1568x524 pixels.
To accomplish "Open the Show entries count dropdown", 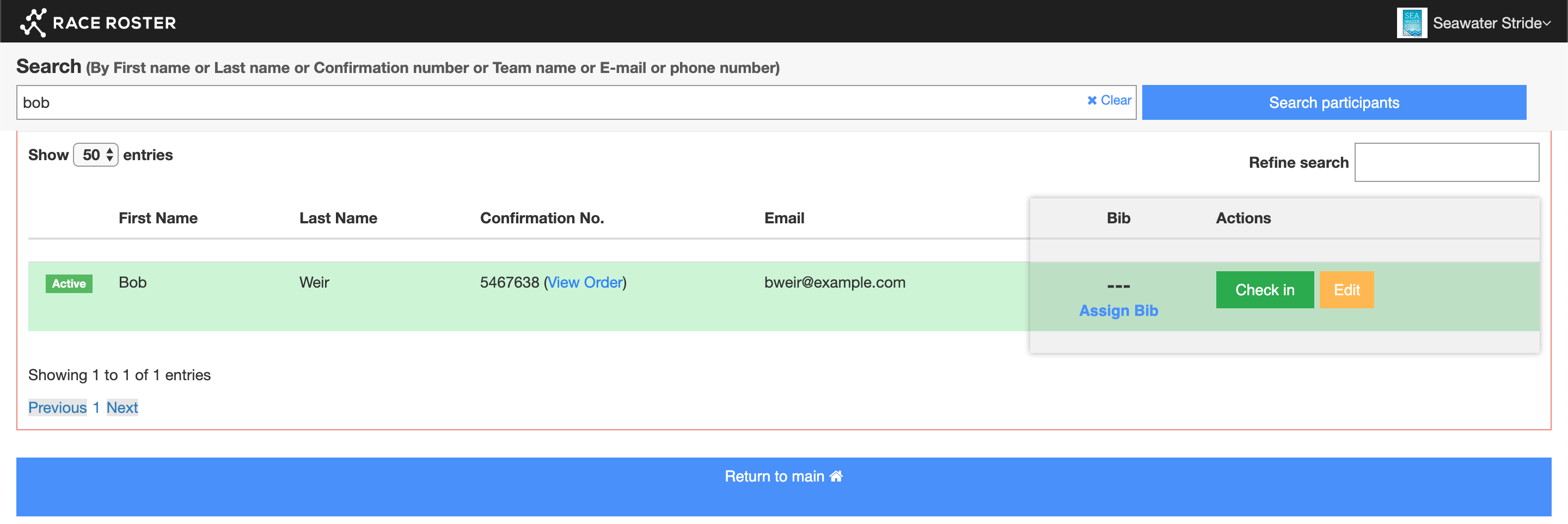I will (x=96, y=155).
